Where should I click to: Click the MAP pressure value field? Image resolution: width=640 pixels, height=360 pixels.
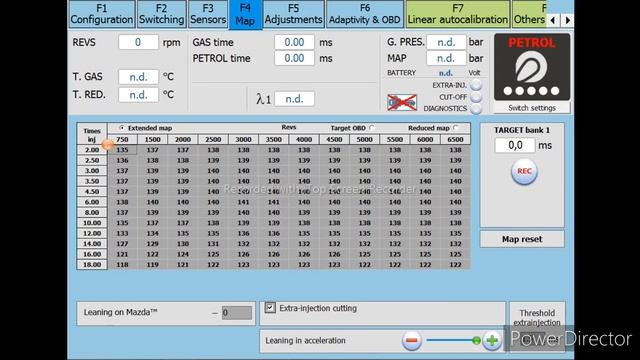446,58
